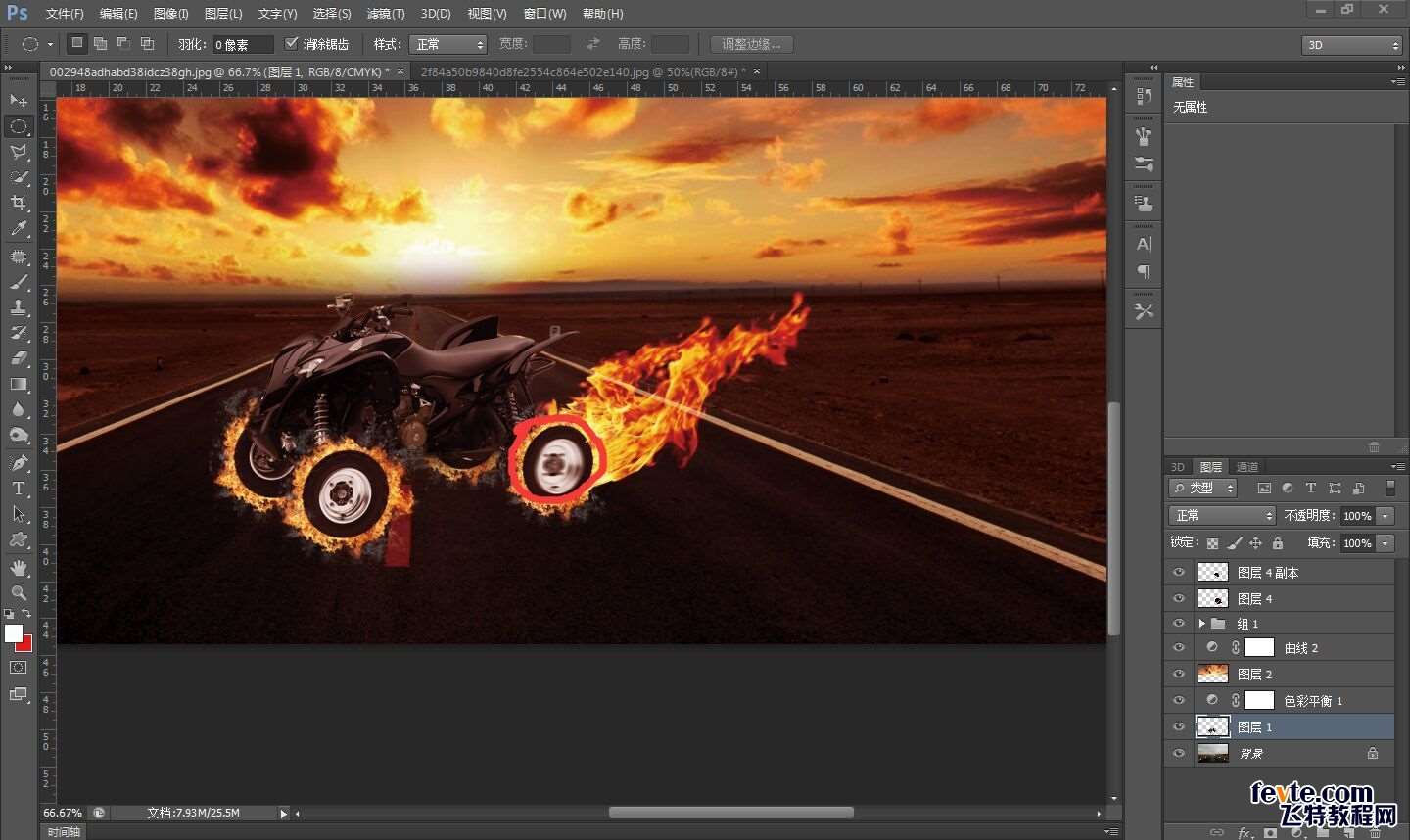Hide adjustment layer 色彩平衡 1
Viewport: 1410px width, 840px height.
[x=1179, y=701]
